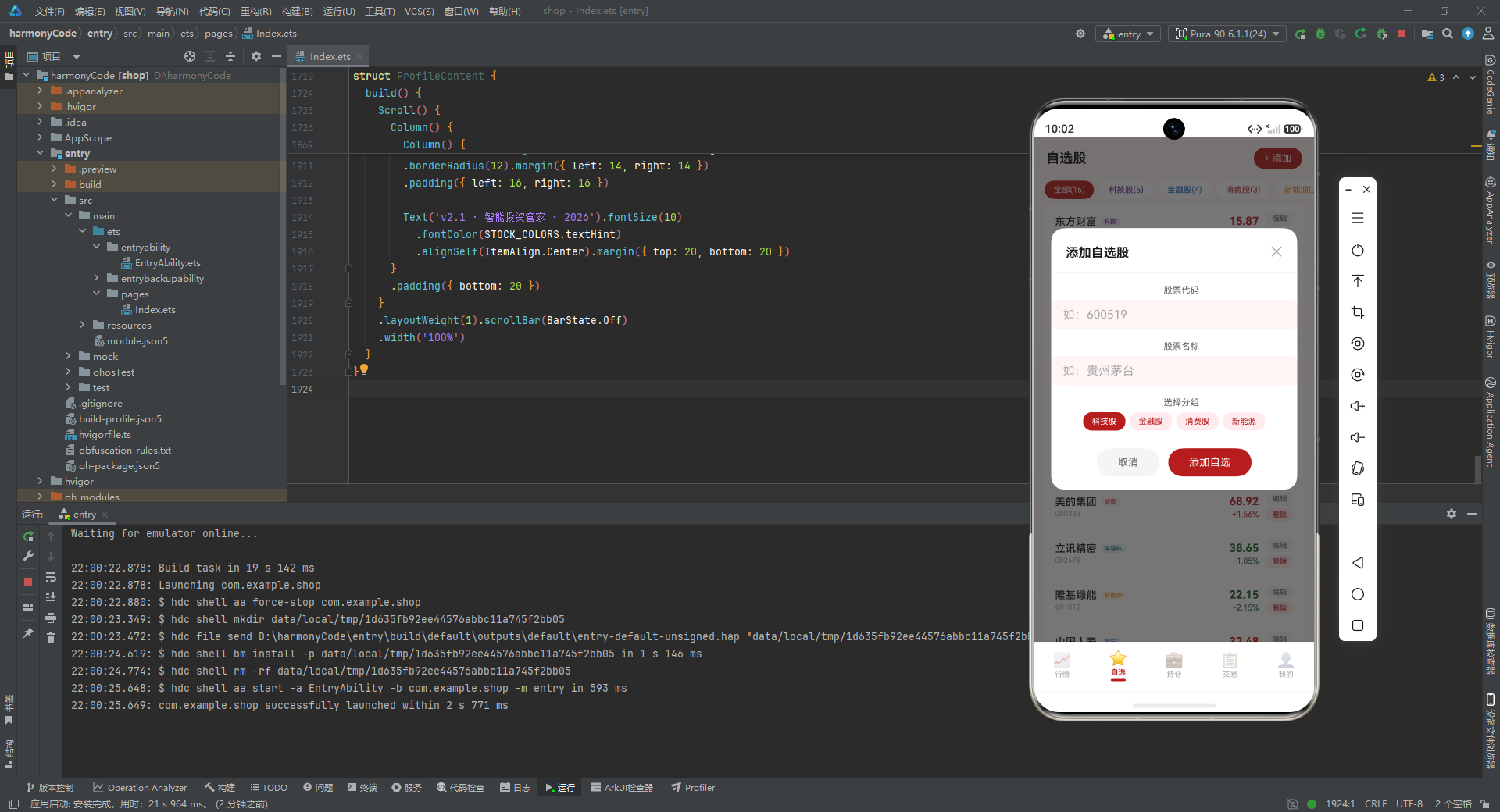
Task: Collapse the pages folder
Action: pyautogui.click(x=97, y=294)
